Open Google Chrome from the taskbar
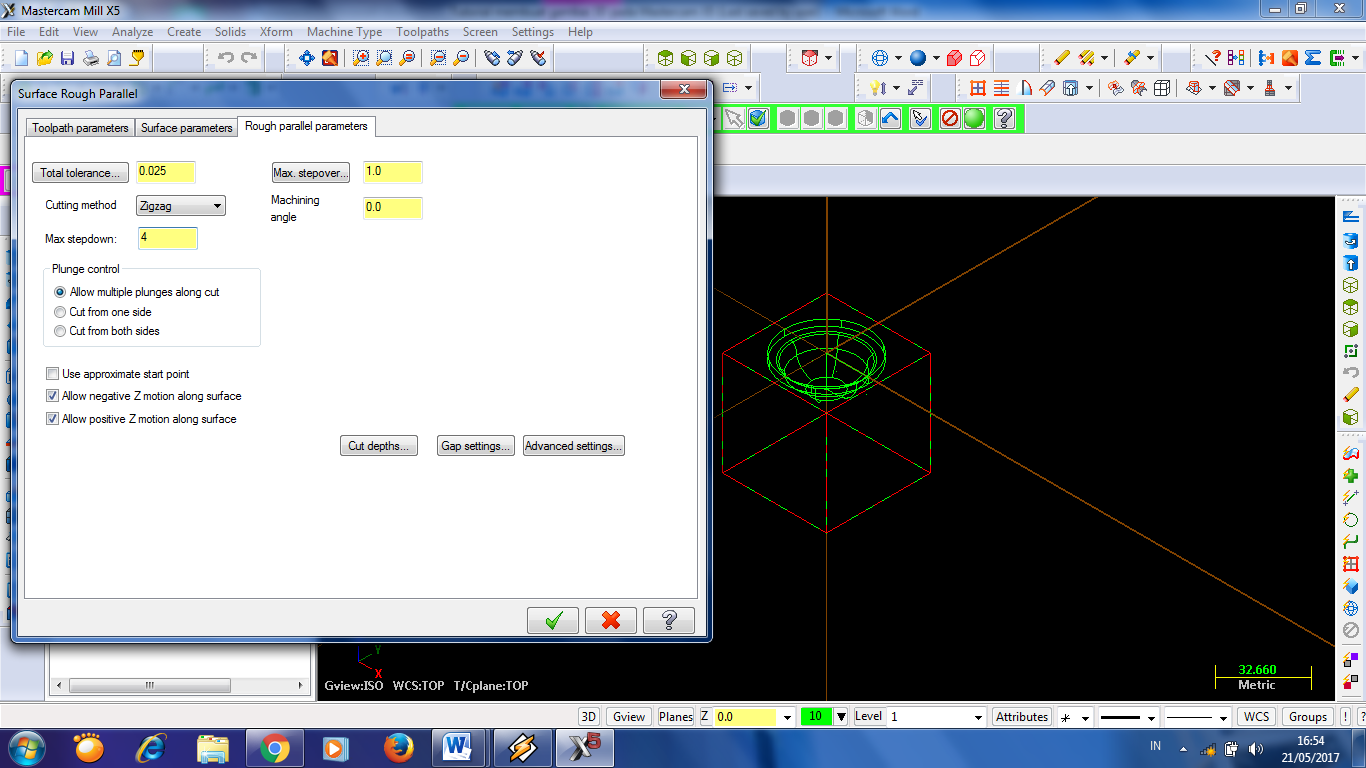Viewport: 1366px width, 768px height. click(273, 748)
